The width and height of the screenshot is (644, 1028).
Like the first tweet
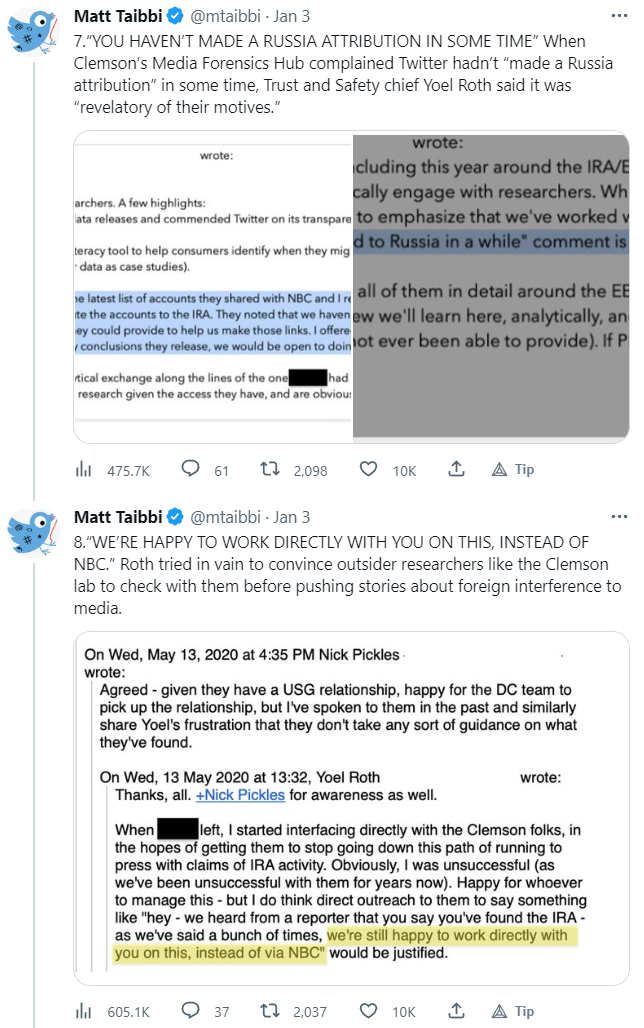[x=368, y=470]
